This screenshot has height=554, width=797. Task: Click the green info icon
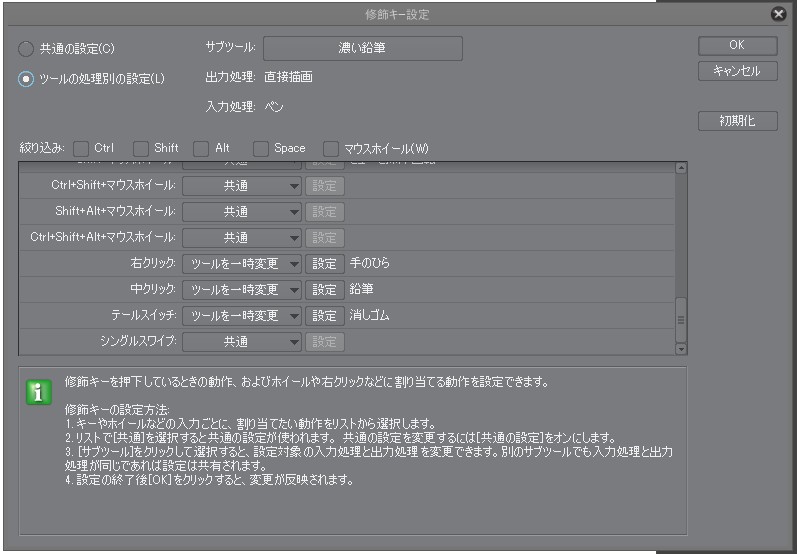click(x=38, y=392)
